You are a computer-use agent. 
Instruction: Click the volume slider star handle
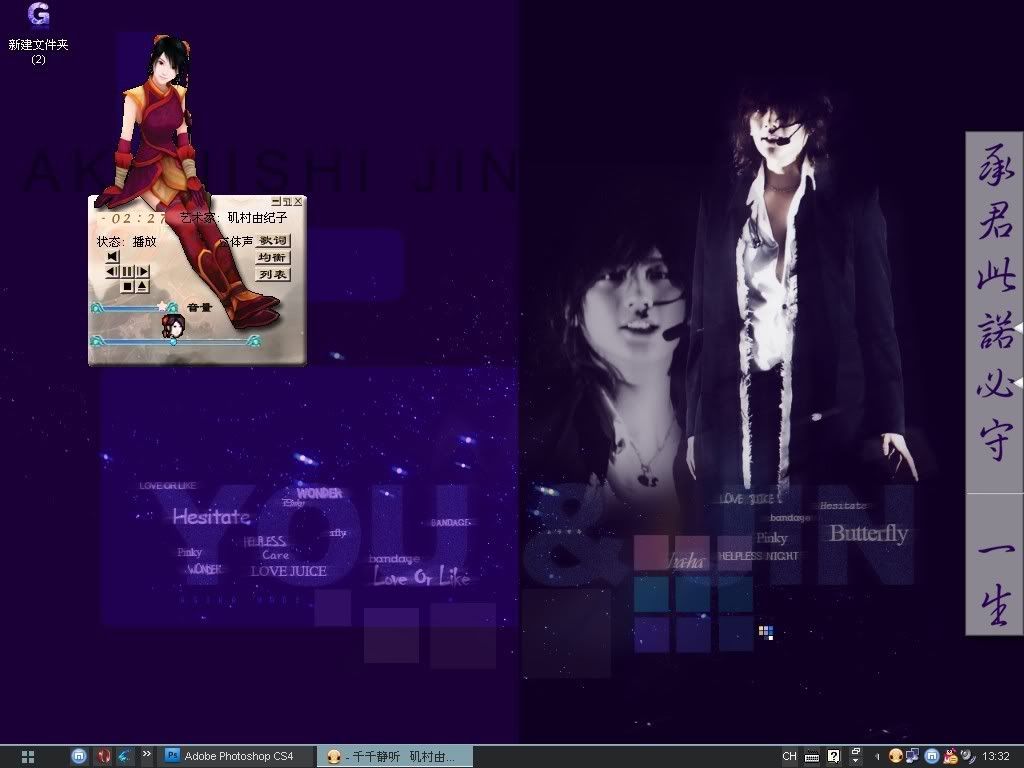(x=161, y=306)
